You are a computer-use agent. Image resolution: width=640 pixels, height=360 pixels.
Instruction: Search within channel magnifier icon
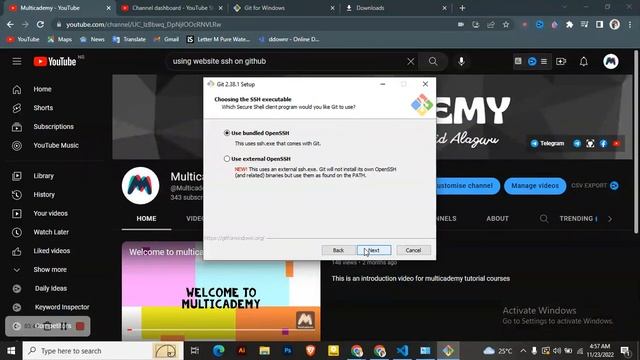tap(544, 219)
